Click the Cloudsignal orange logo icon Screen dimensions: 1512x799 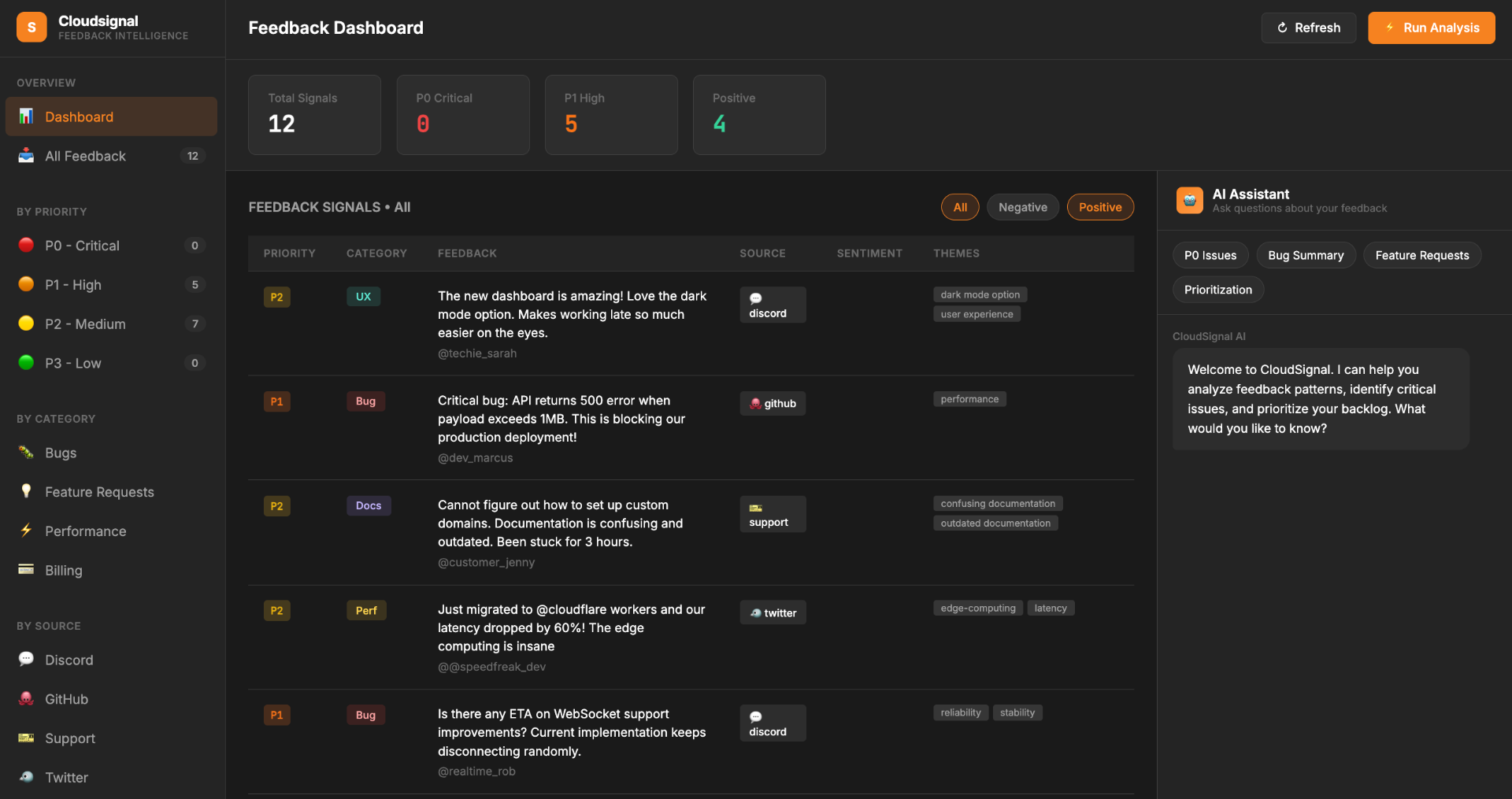(31, 28)
